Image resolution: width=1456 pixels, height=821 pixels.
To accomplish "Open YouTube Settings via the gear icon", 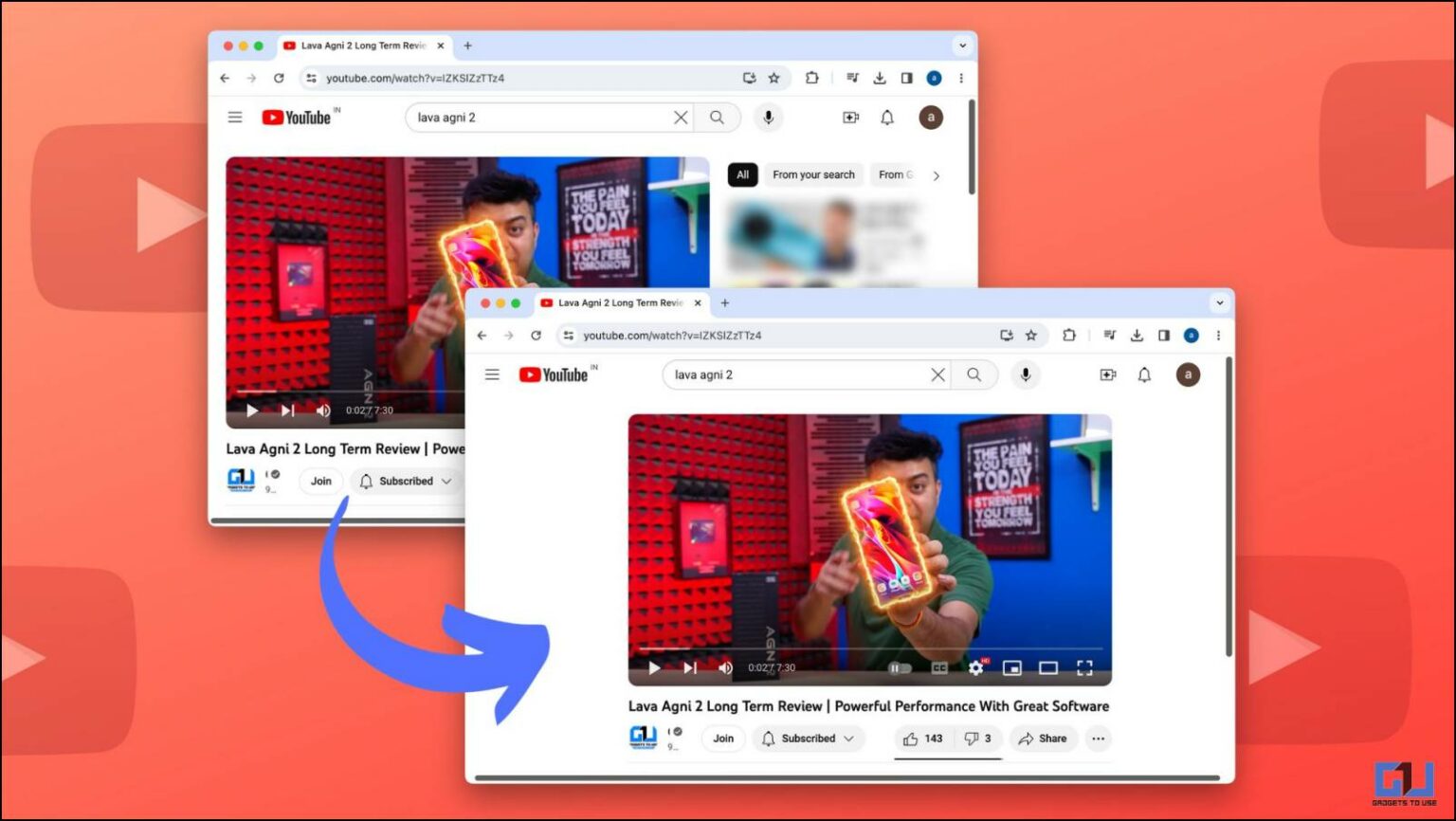I will click(x=975, y=668).
